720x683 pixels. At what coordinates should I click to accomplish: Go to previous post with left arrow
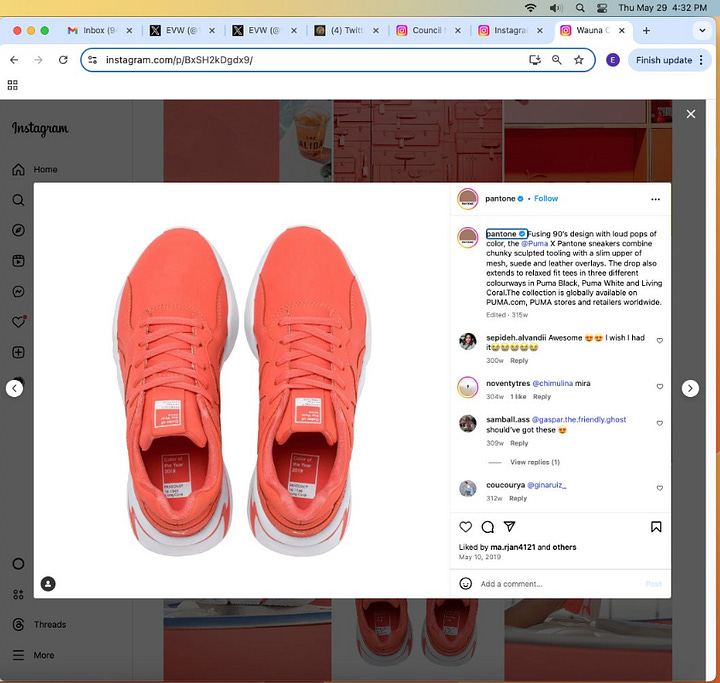click(x=14, y=389)
